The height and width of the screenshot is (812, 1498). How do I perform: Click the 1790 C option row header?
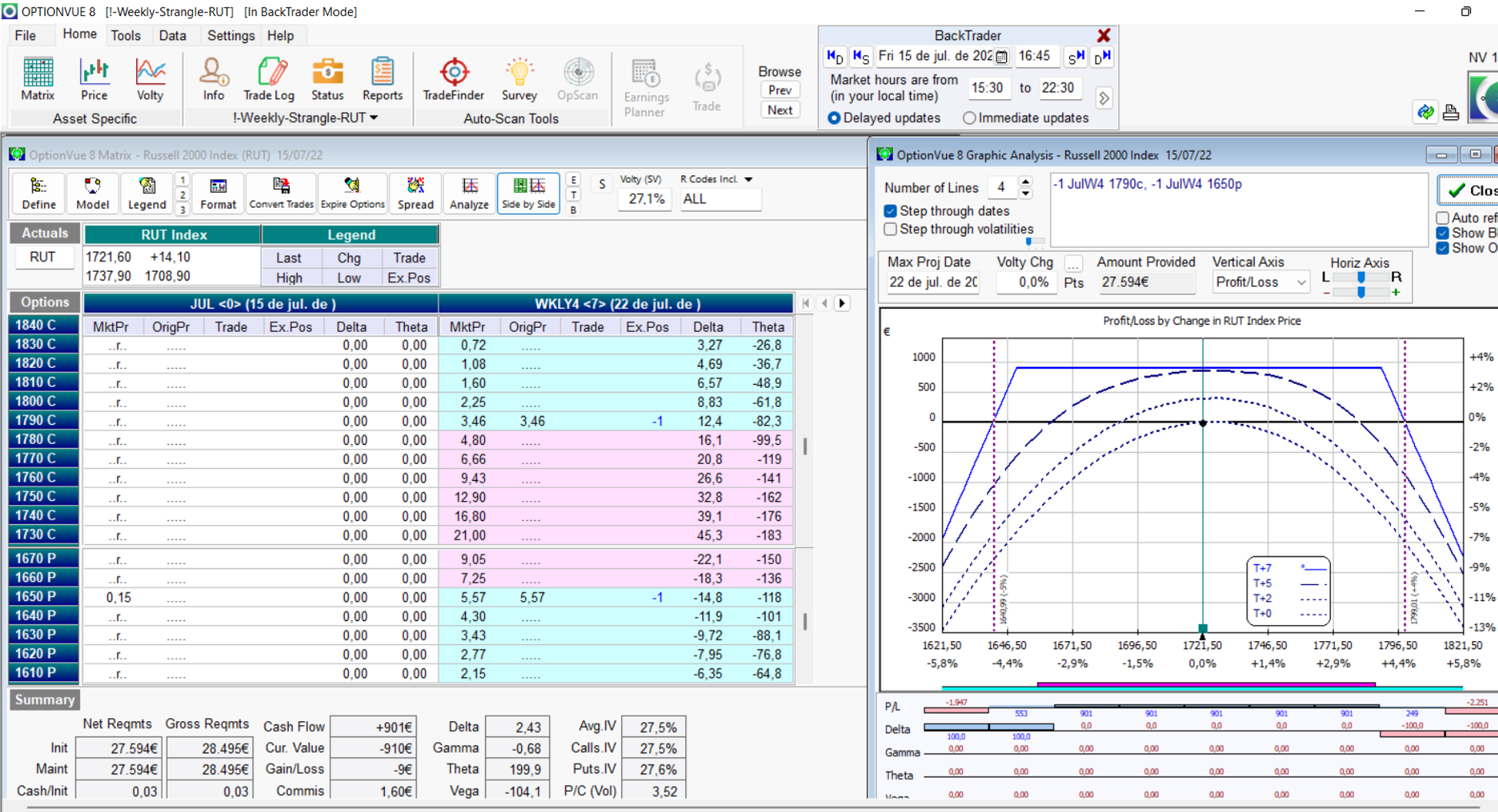click(43, 420)
